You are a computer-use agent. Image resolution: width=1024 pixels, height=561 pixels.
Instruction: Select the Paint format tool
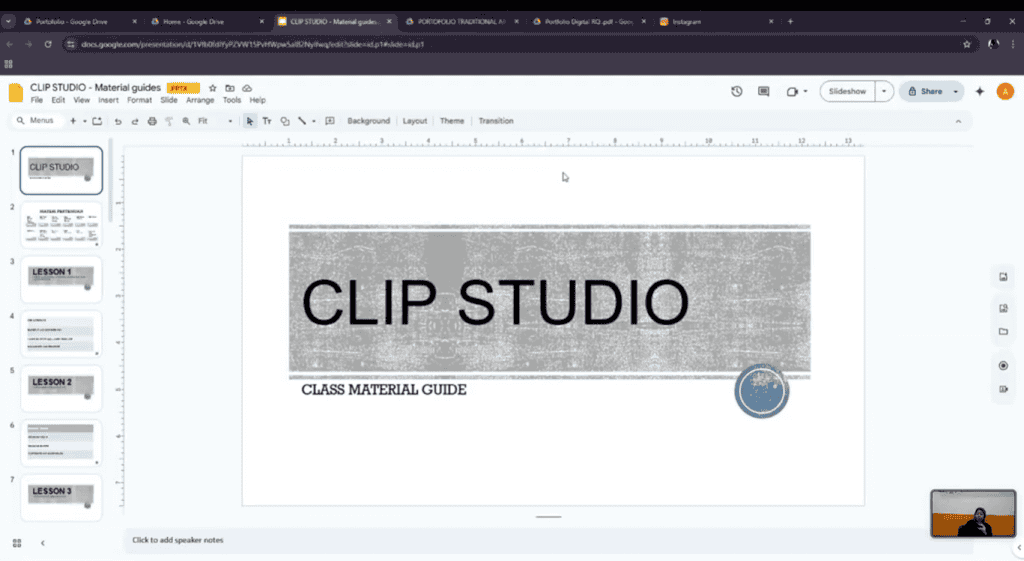tap(169, 121)
